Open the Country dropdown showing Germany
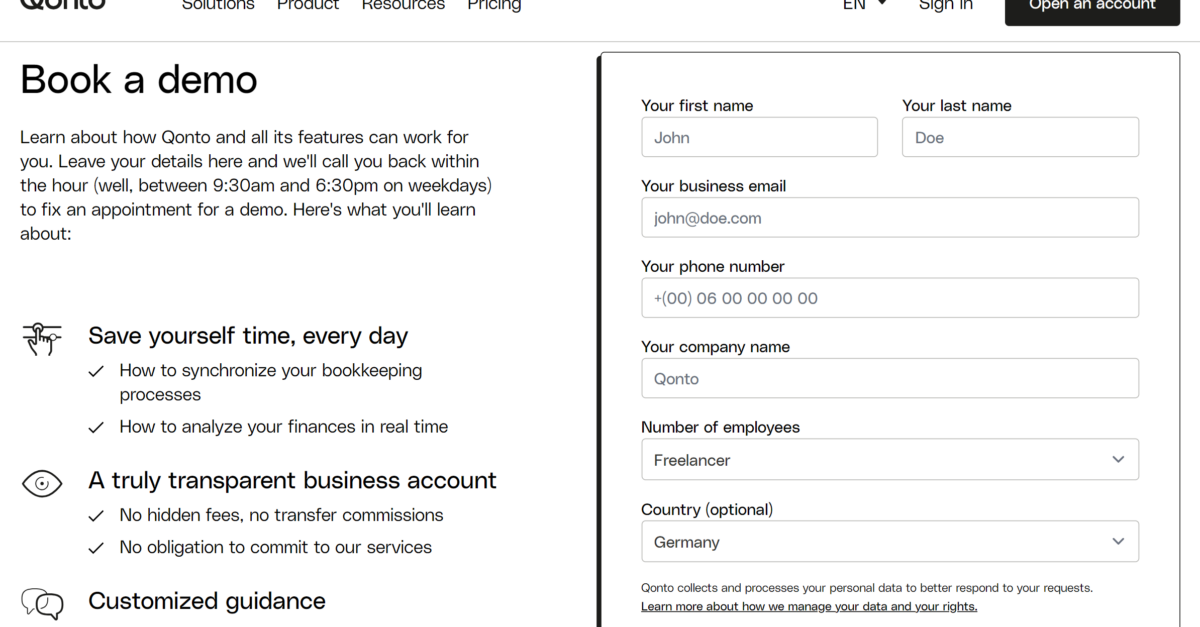The height and width of the screenshot is (627, 1200). point(890,542)
